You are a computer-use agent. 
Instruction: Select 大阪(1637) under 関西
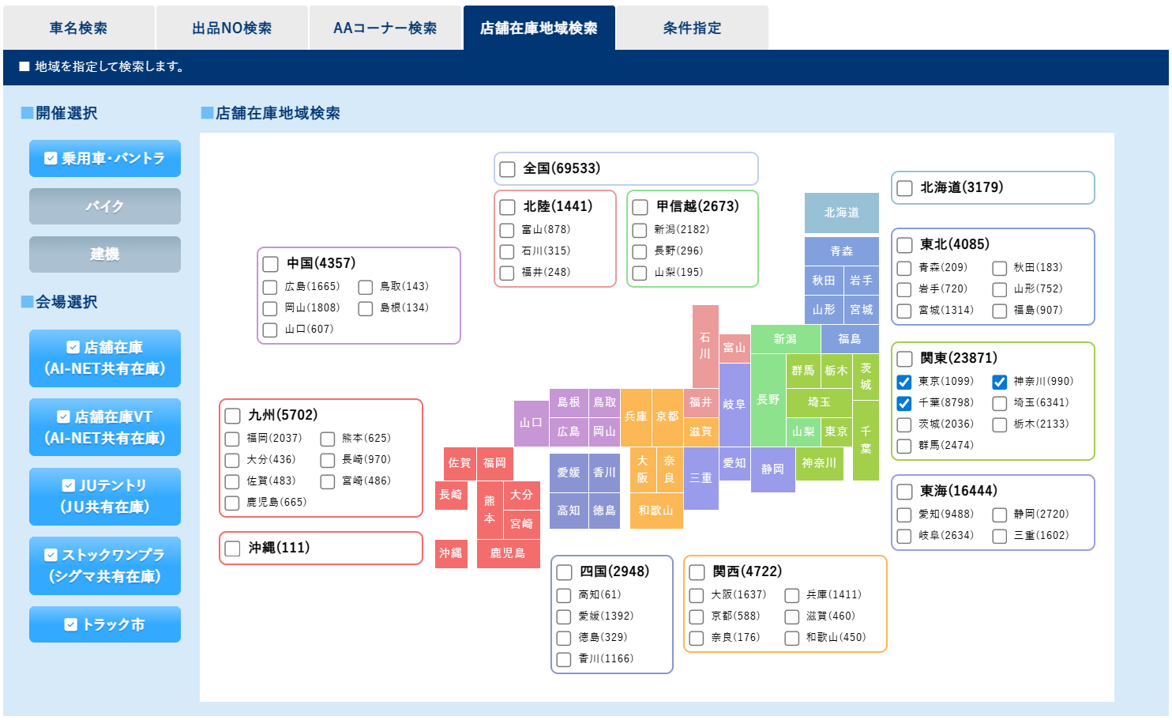pos(695,595)
